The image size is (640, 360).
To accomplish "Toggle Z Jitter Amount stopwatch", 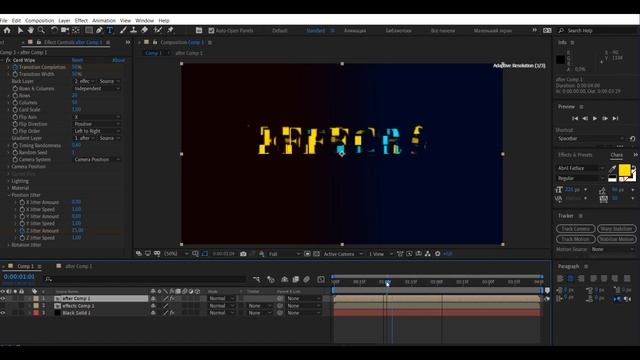I will pos(22,231).
